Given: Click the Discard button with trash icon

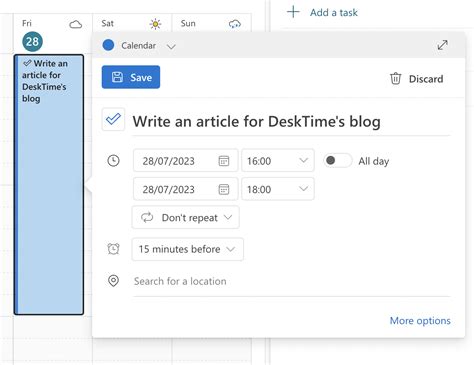Looking at the screenshot, I should click(416, 79).
